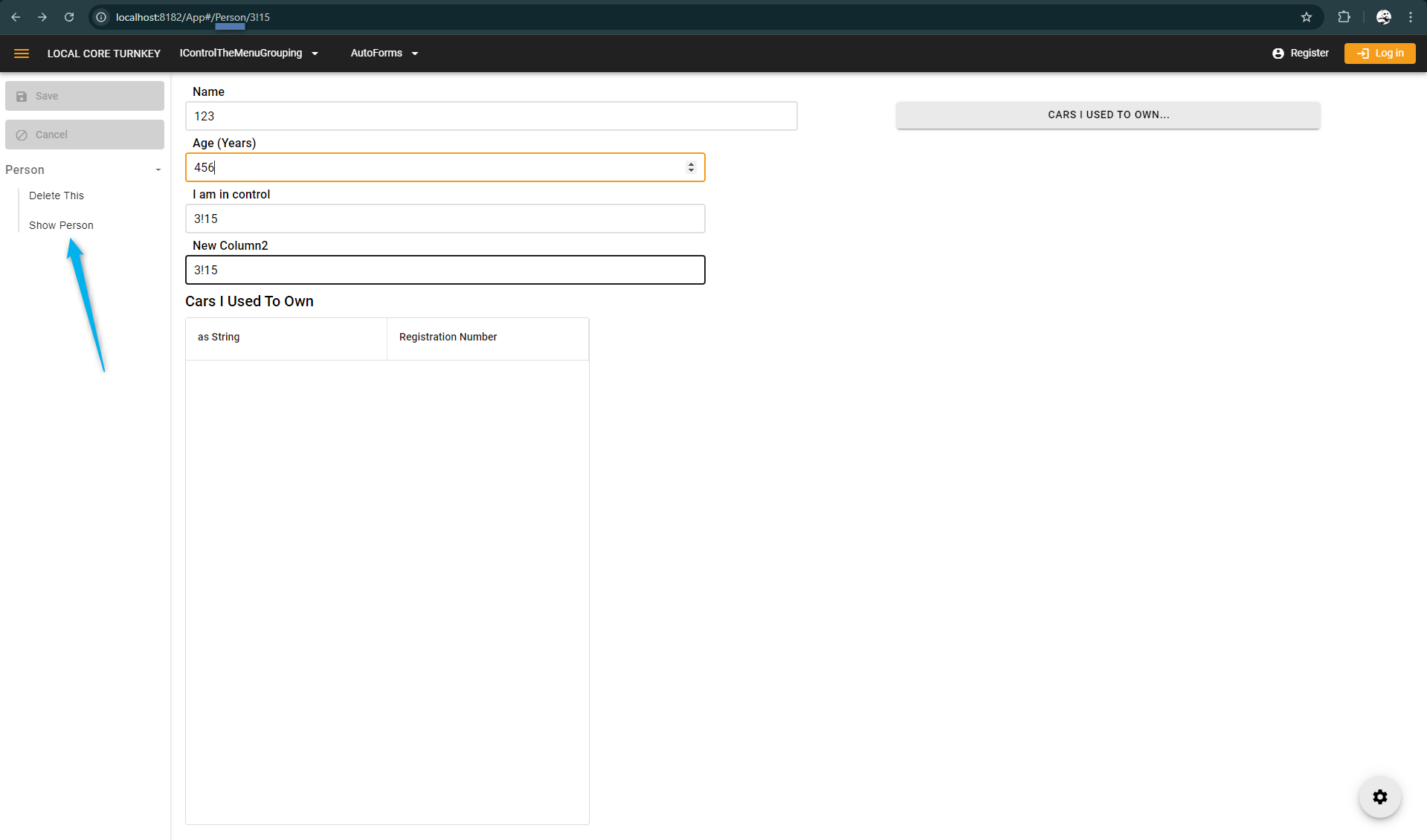This screenshot has height=840, width=1427.
Task: View site information icon in address bar
Action: pos(102,17)
